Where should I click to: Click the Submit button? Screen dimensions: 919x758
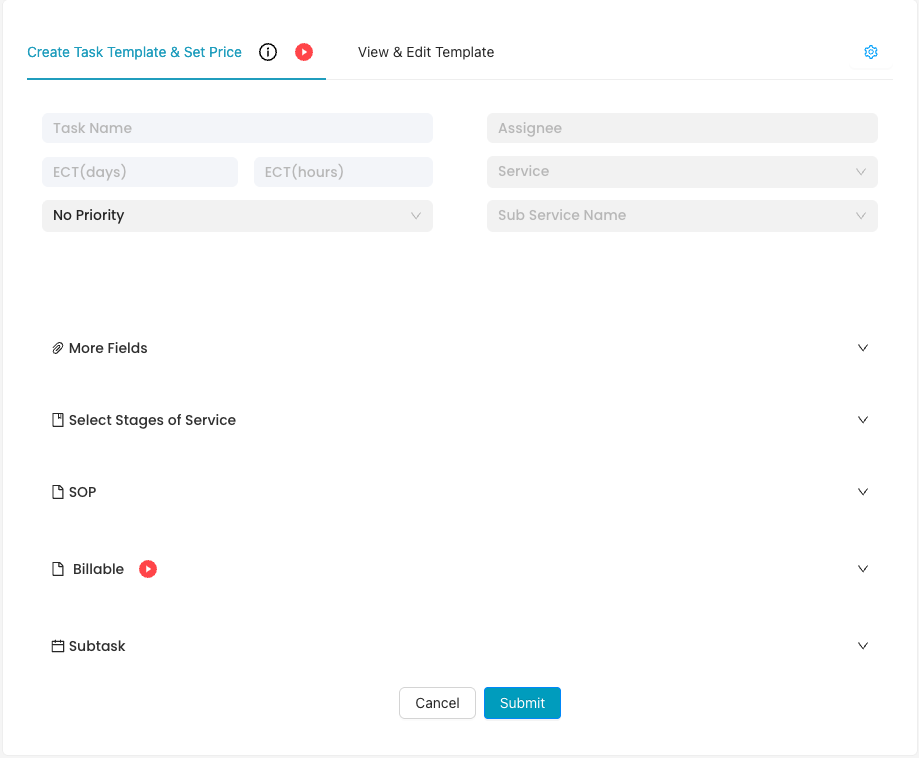click(522, 703)
